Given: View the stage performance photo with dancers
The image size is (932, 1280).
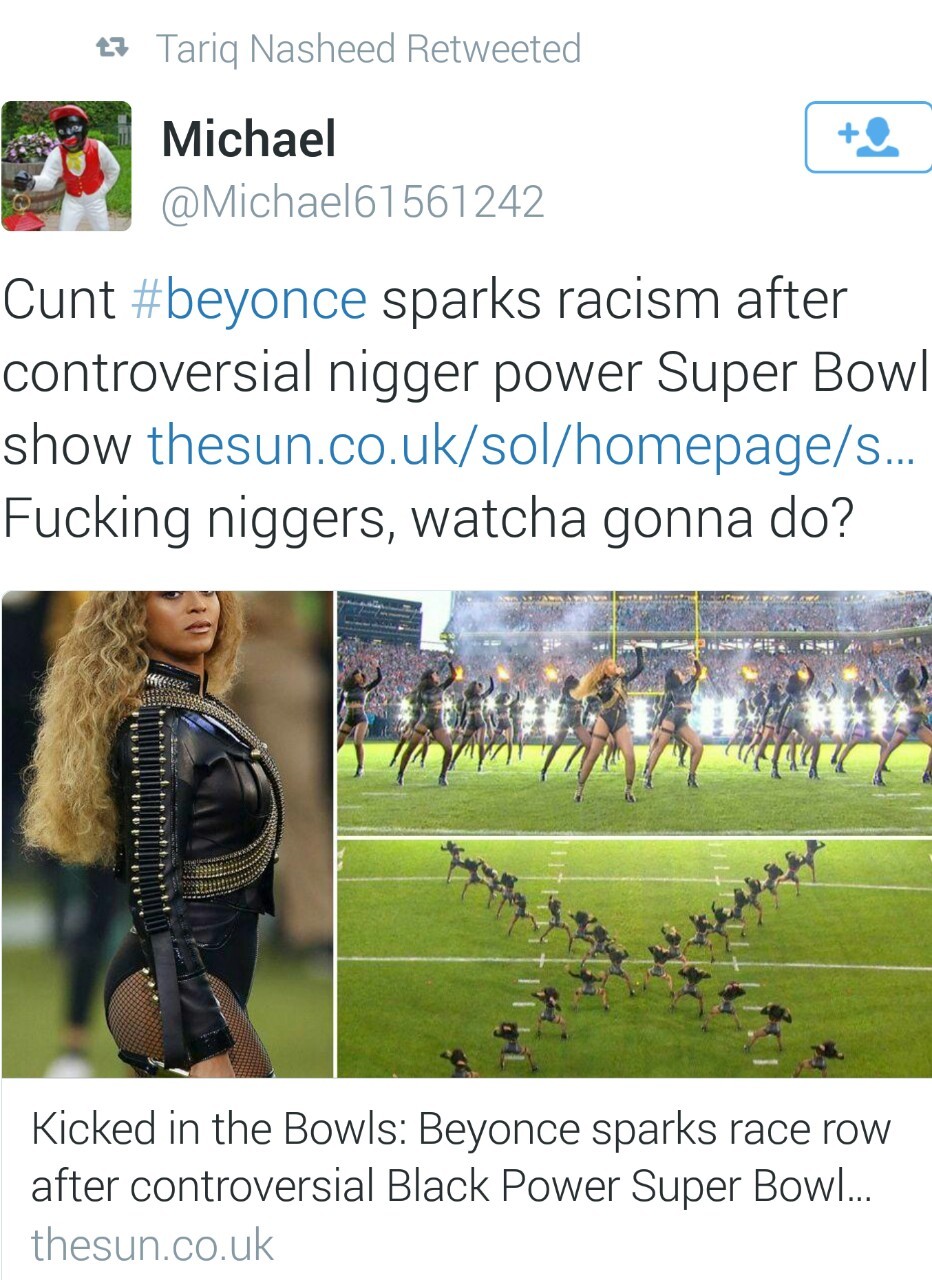Looking at the screenshot, I should [634, 712].
